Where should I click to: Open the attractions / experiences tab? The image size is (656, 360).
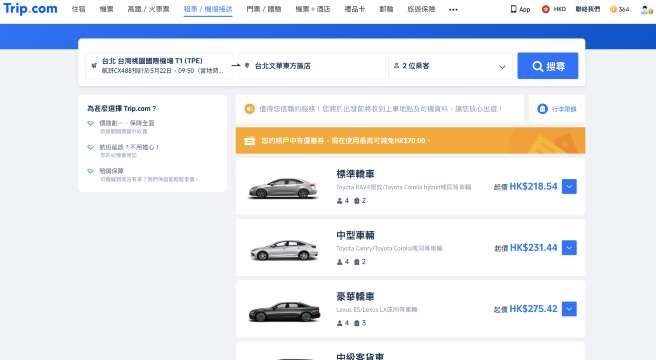(x=264, y=9)
